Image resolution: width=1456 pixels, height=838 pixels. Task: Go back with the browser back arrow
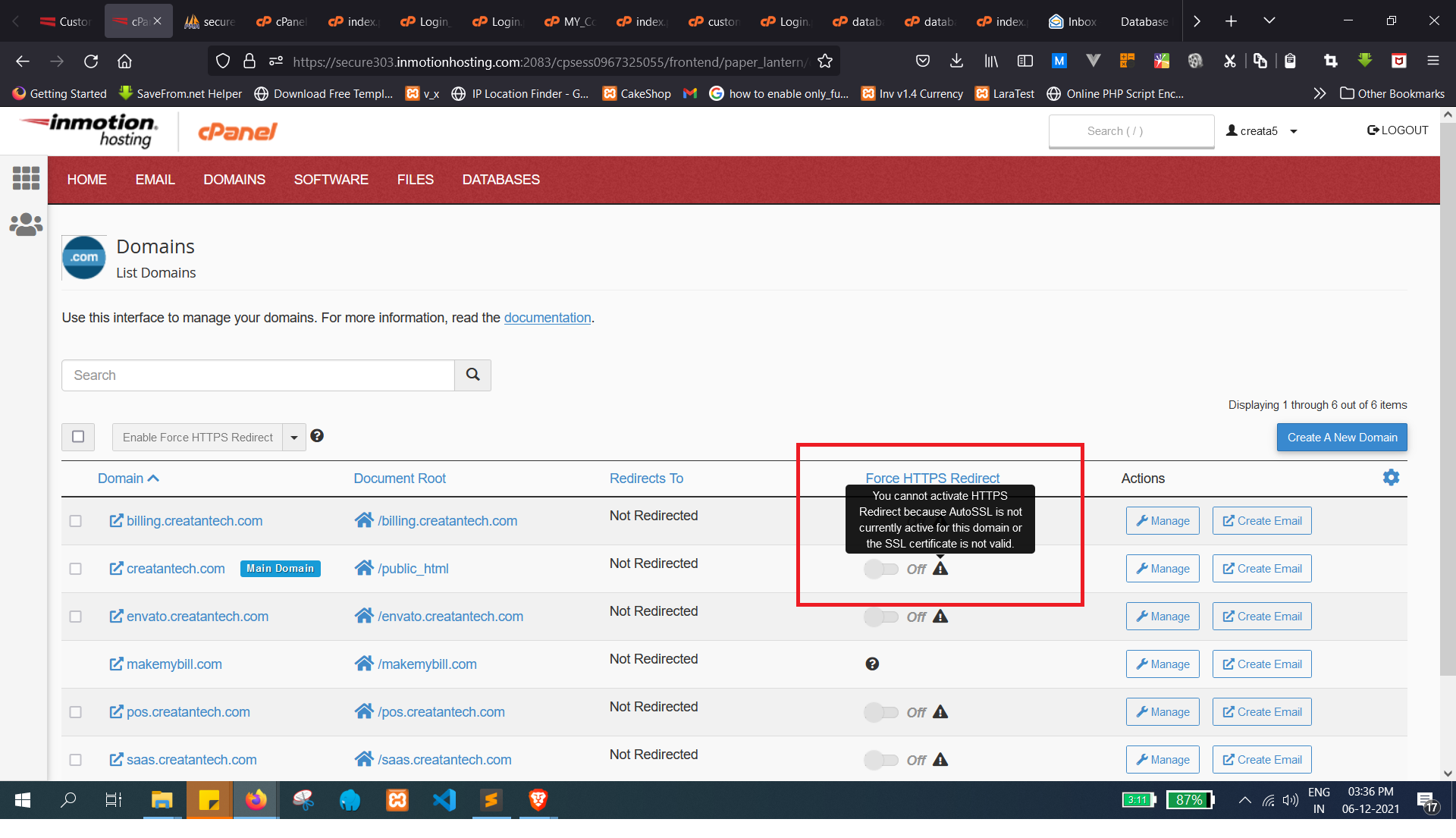point(23,61)
